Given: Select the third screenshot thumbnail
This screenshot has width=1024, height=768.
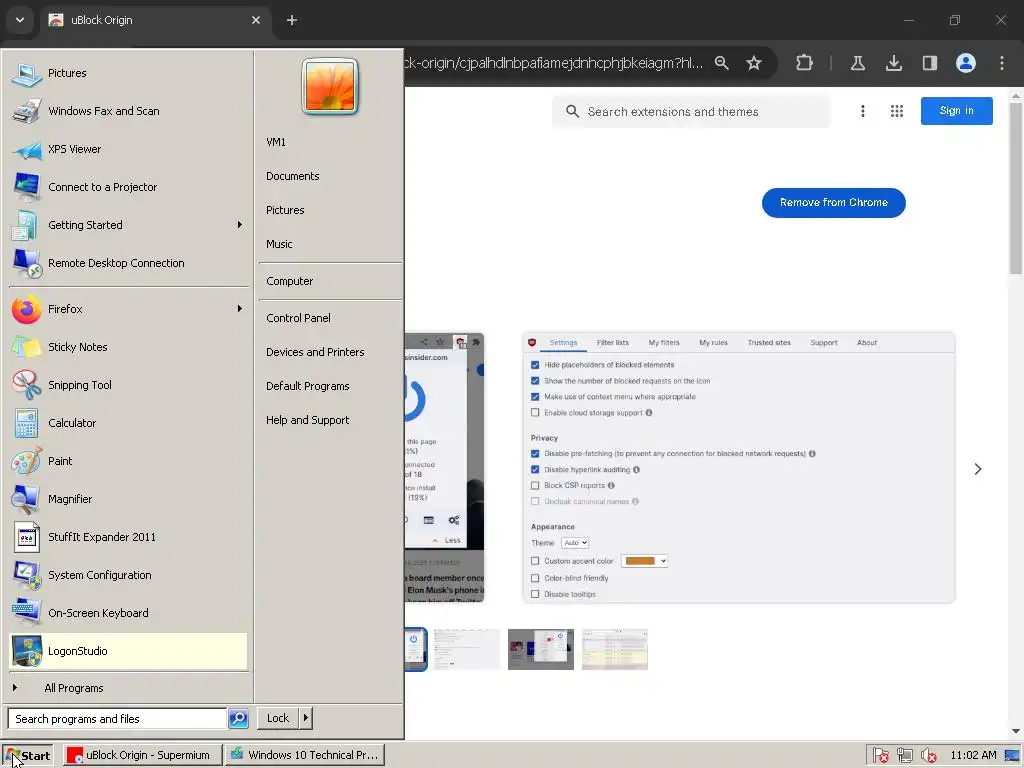Looking at the screenshot, I should click(541, 649).
